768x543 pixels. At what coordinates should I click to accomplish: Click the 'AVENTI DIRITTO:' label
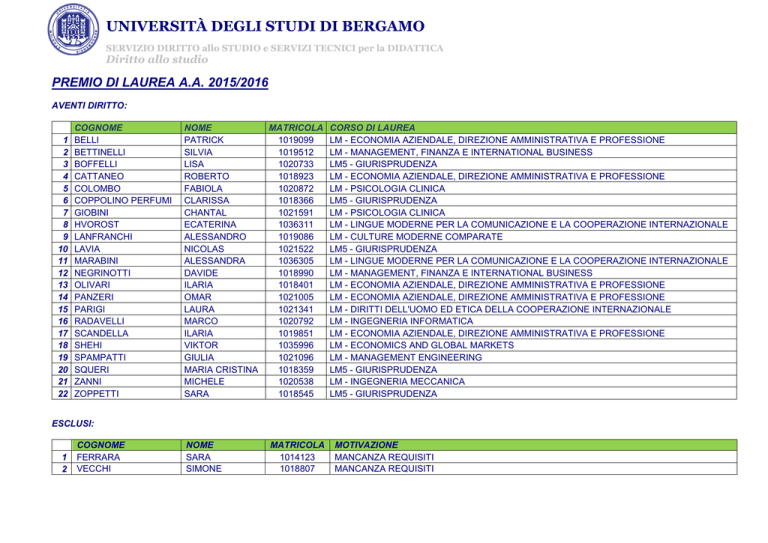90,105
